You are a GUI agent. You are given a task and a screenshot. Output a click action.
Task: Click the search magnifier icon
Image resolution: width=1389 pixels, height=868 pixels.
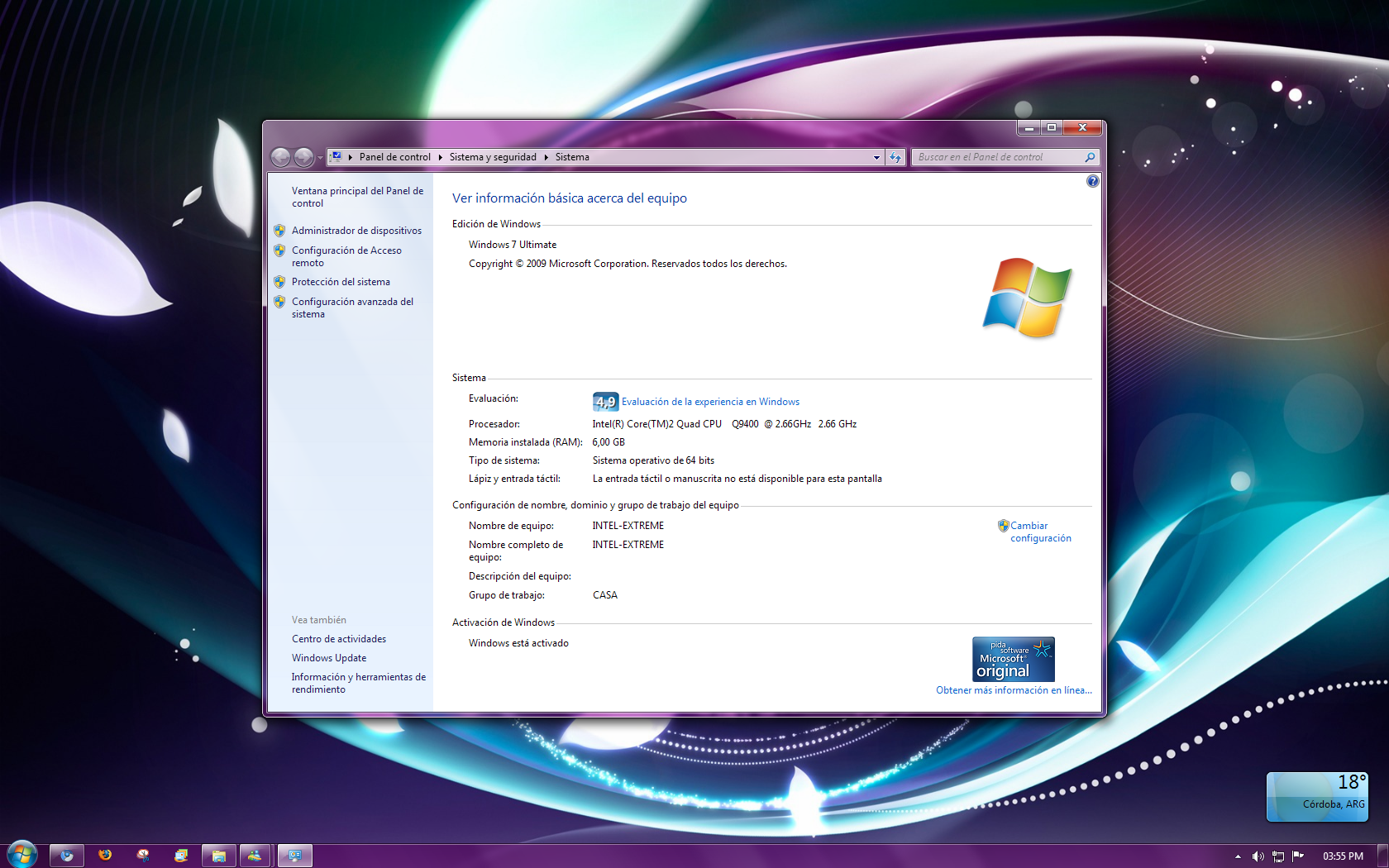click(1090, 157)
